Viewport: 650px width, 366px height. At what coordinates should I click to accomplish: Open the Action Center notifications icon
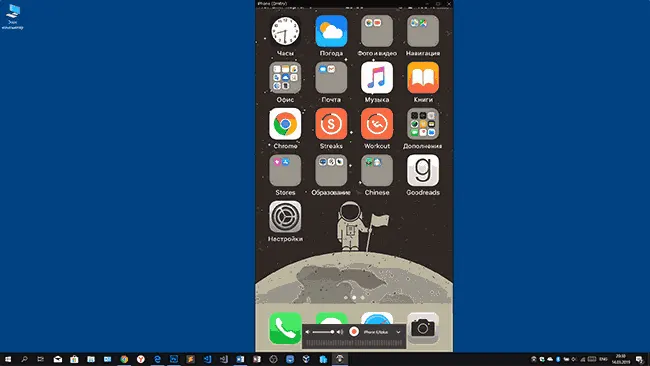tap(640, 359)
